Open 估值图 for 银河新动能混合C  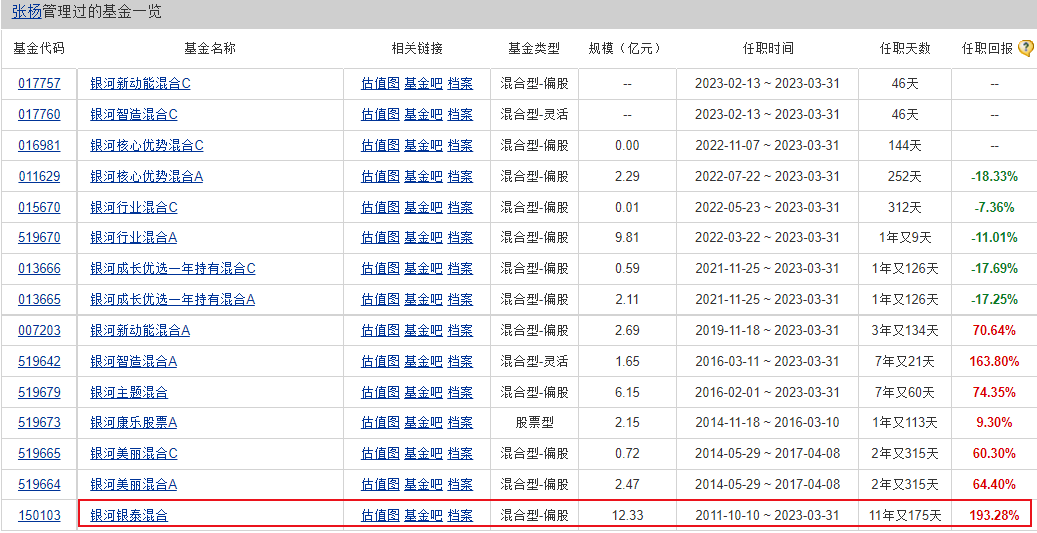click(x=380, y=83)
